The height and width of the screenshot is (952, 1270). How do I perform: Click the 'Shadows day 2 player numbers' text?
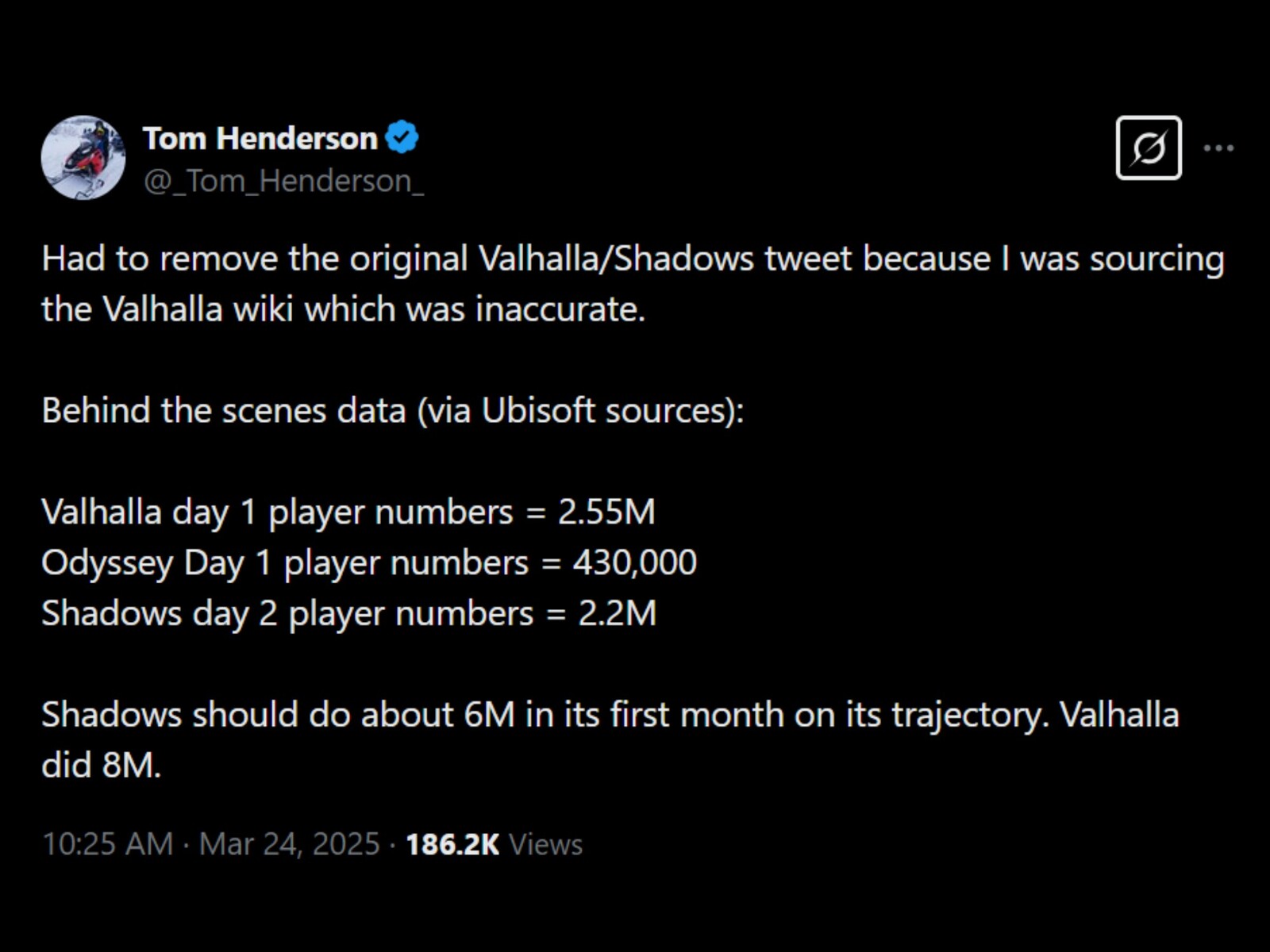click(287, 614)
